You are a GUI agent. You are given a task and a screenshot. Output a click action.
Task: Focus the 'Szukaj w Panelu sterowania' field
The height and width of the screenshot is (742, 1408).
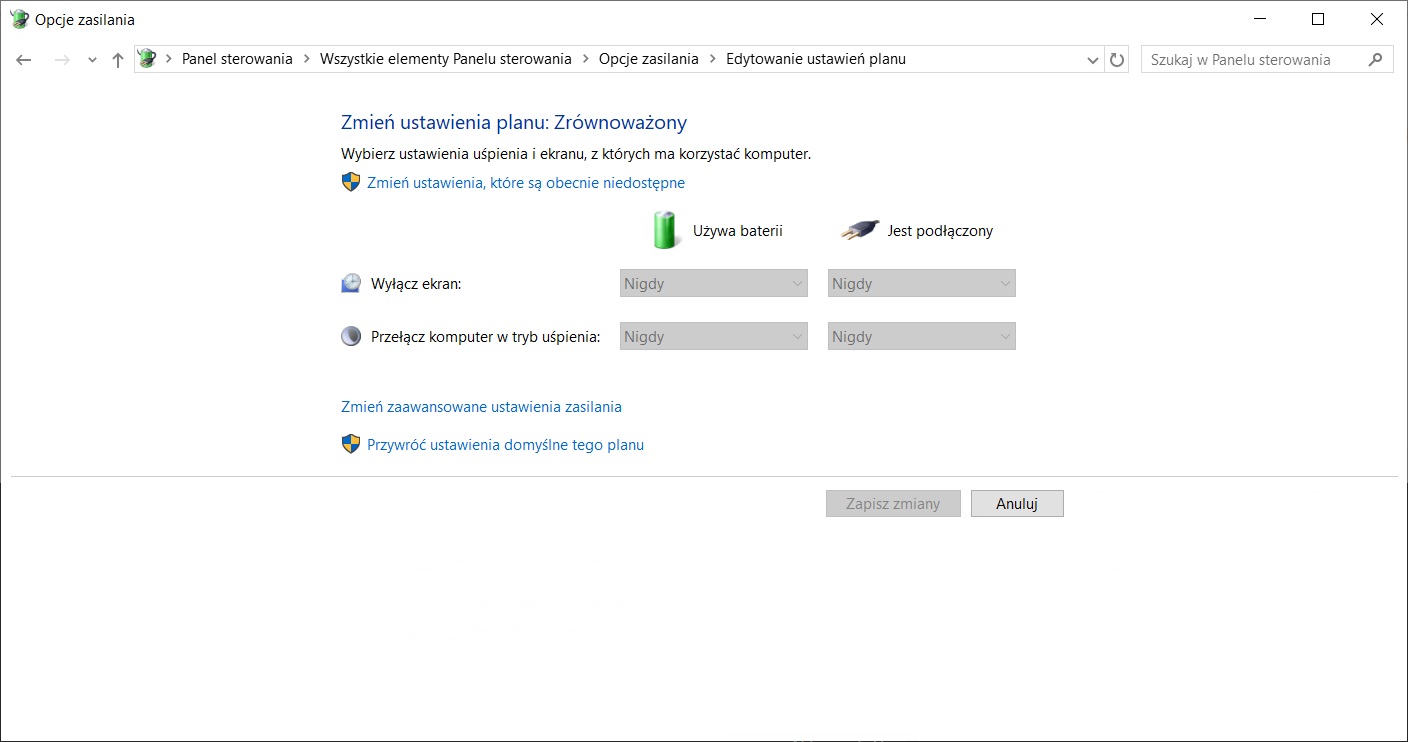(1254, 60)
